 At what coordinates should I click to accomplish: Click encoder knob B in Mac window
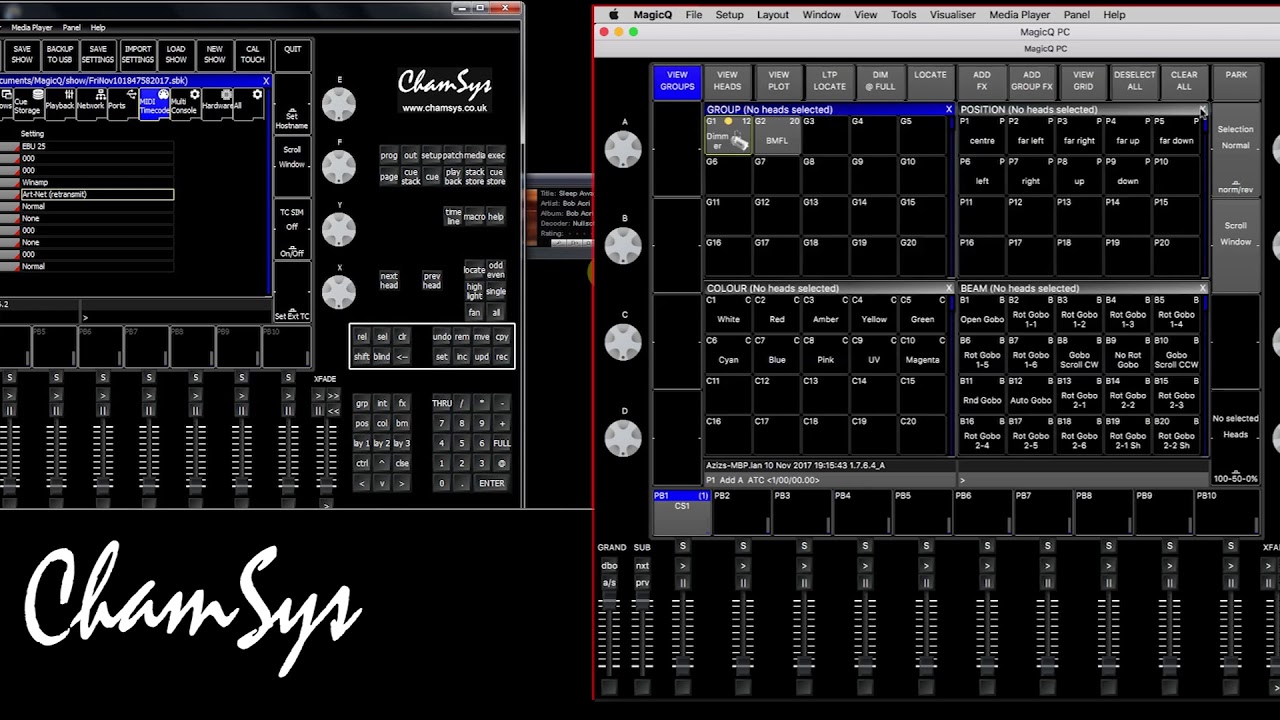pos(623,245)
